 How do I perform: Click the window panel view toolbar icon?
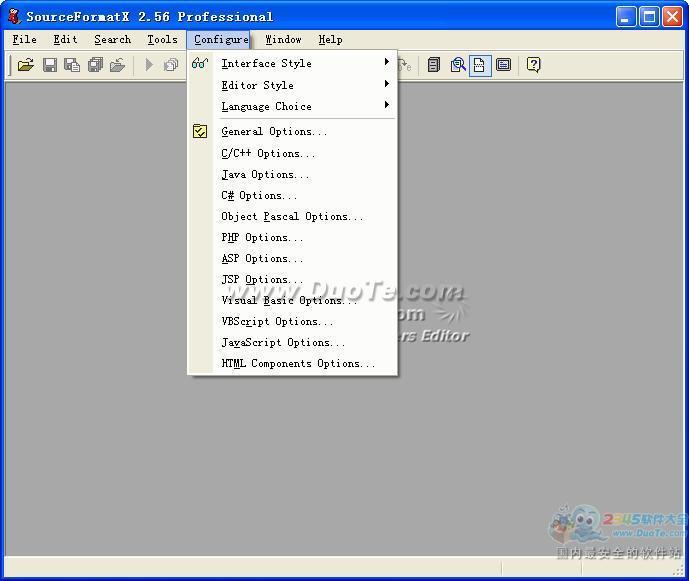[504, 65]
